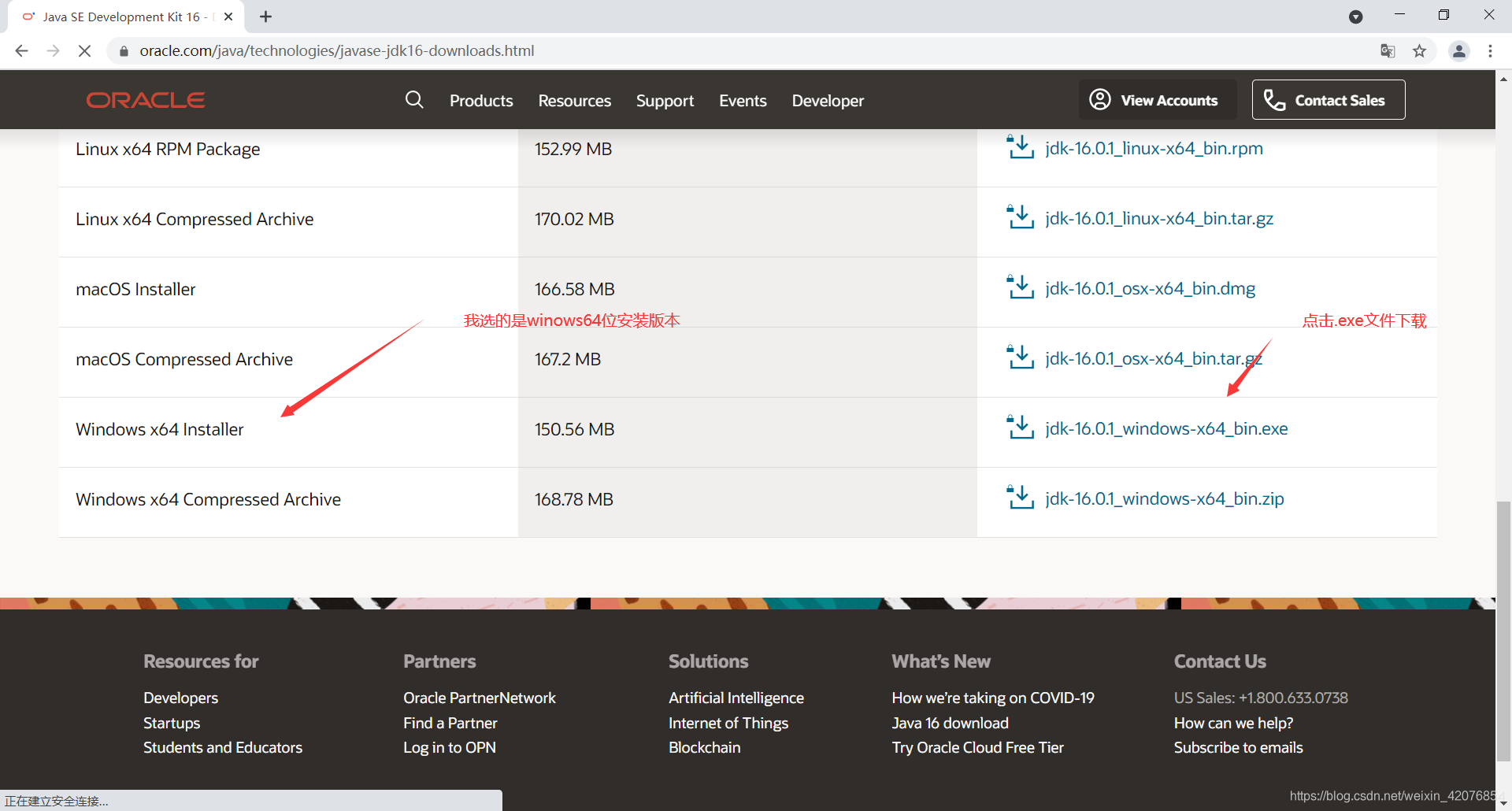Click download icon for osx-x64_bin.dmg
1512x811 pixels.
[1021, 287]
